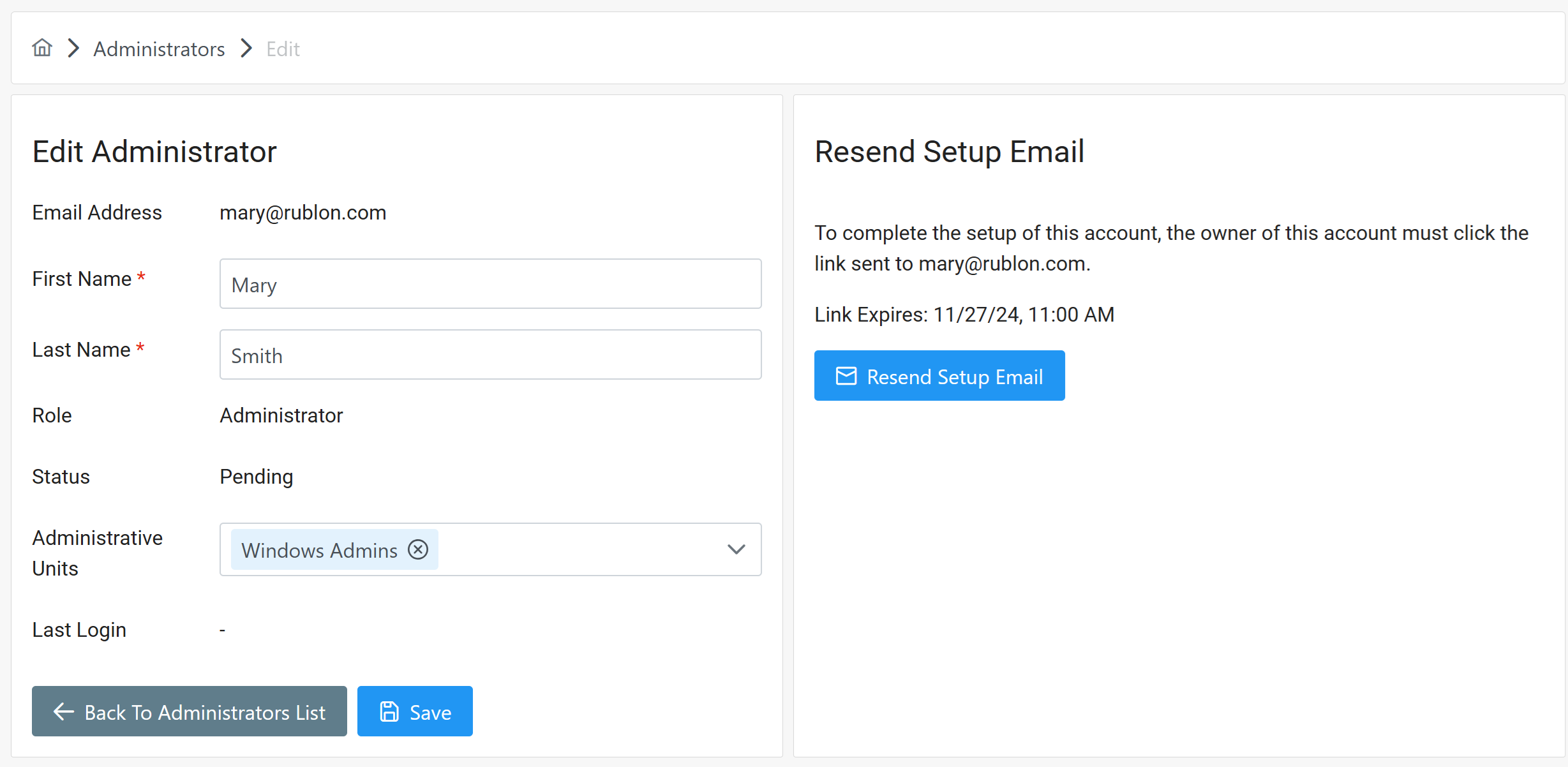
Task: Click the envelope icon on Resend button
Action: [x=846, y=376]
